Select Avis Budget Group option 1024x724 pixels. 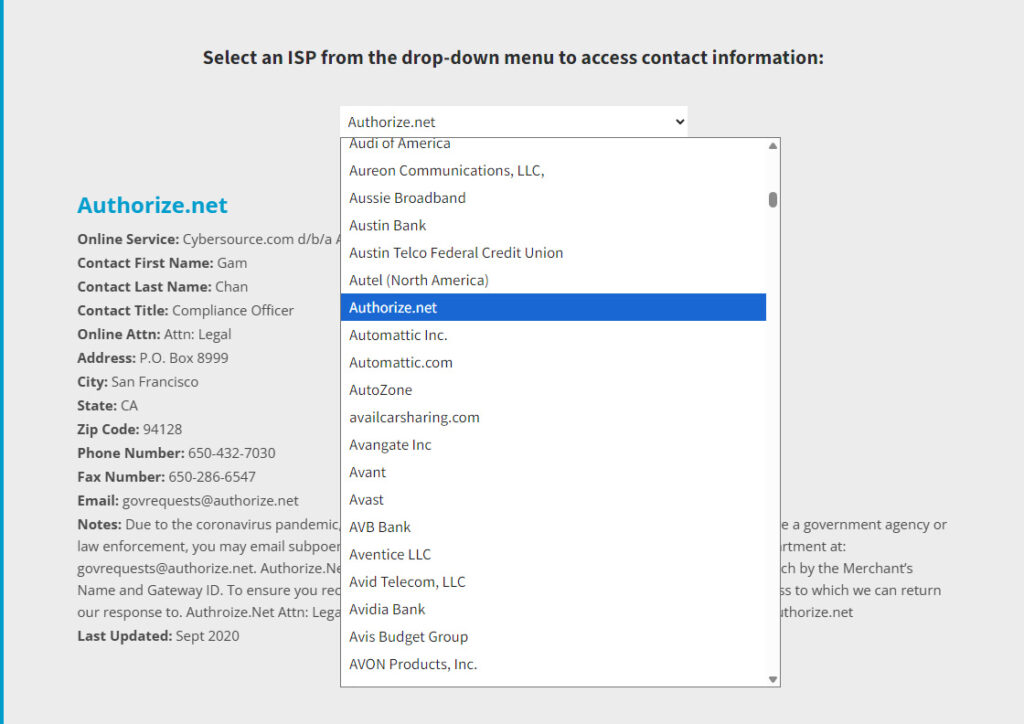(x=408, y=637)
